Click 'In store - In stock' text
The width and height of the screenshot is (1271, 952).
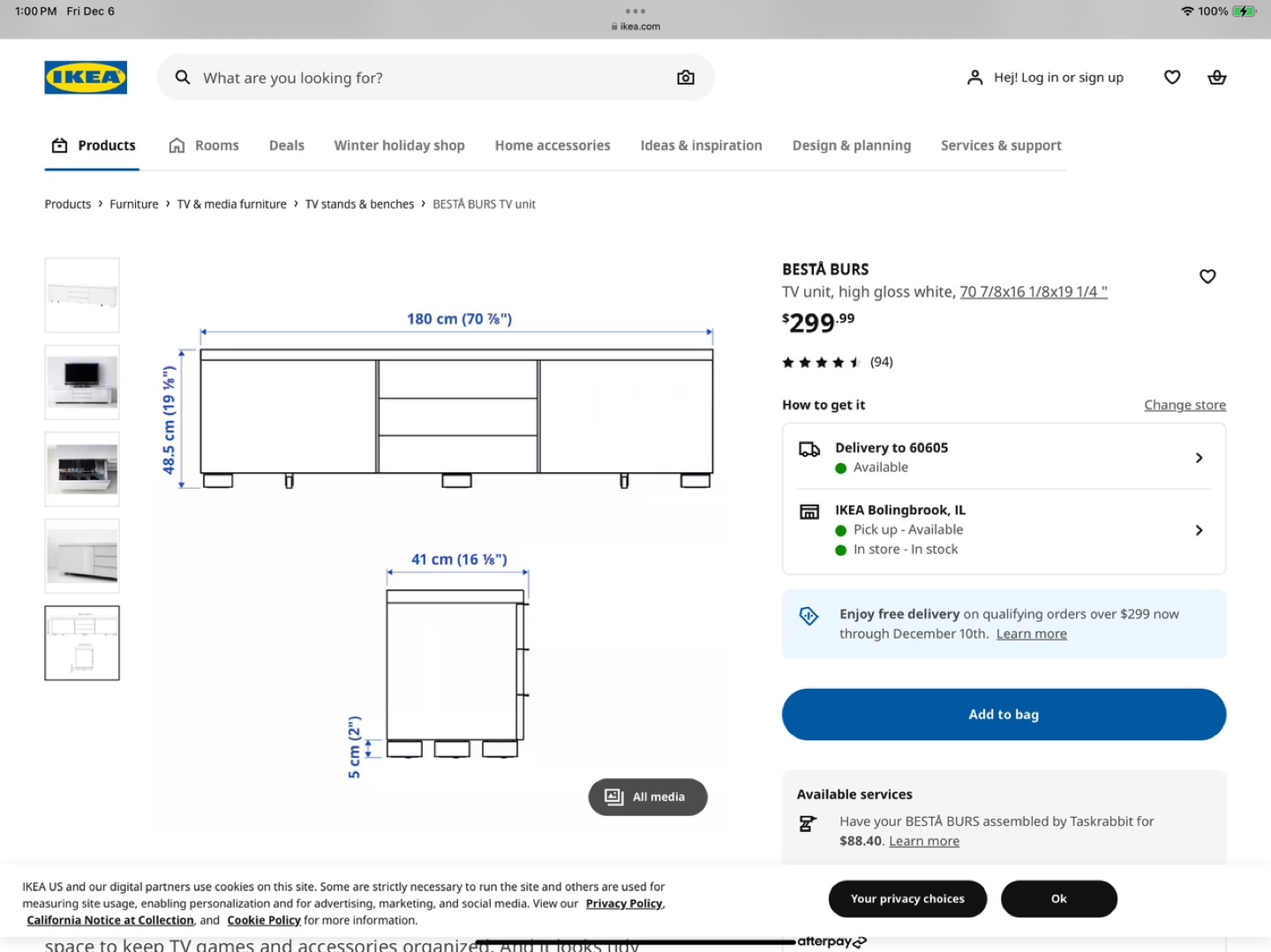pos(906,549)
